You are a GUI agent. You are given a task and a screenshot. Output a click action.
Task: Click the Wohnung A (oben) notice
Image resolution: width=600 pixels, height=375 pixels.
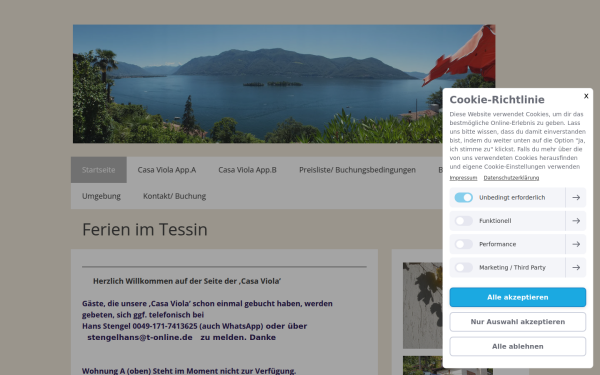click(x=189, y=371)
